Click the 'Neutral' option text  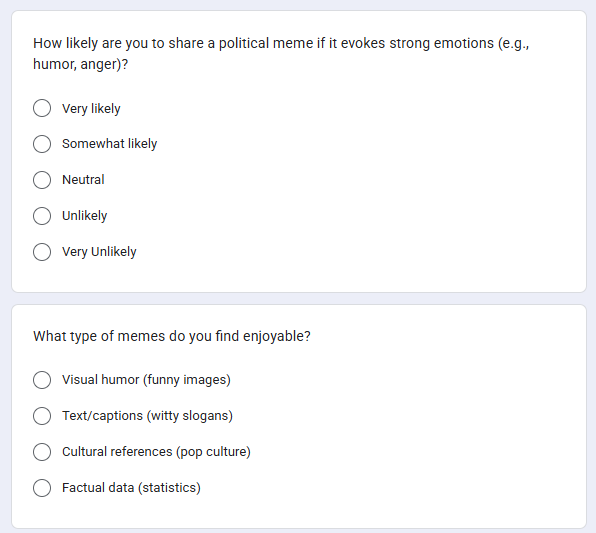click(83, 179)
